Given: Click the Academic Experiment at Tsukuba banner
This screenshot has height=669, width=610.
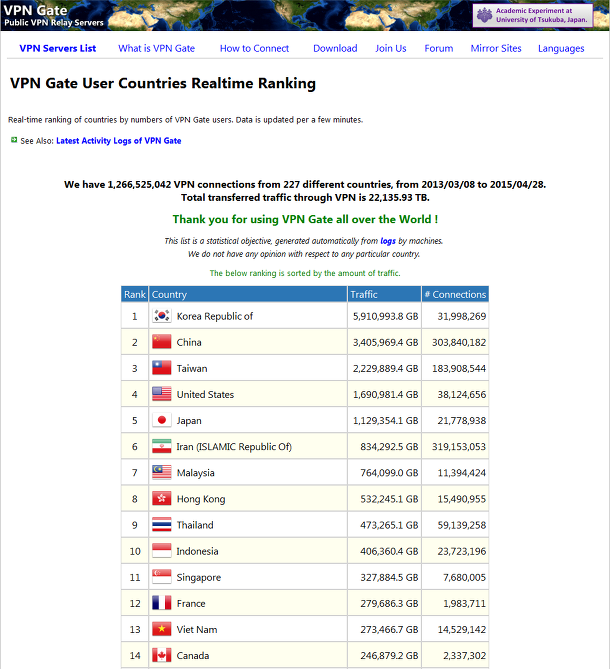Looking at the screenshot, I should tap(533, 15).
